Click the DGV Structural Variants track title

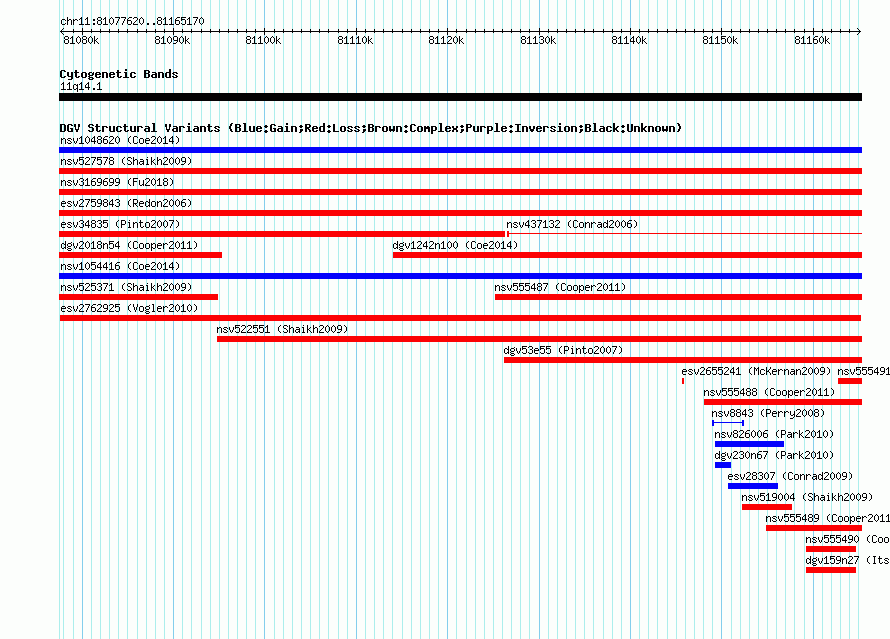pyautogui.click(x=371, y=128)
